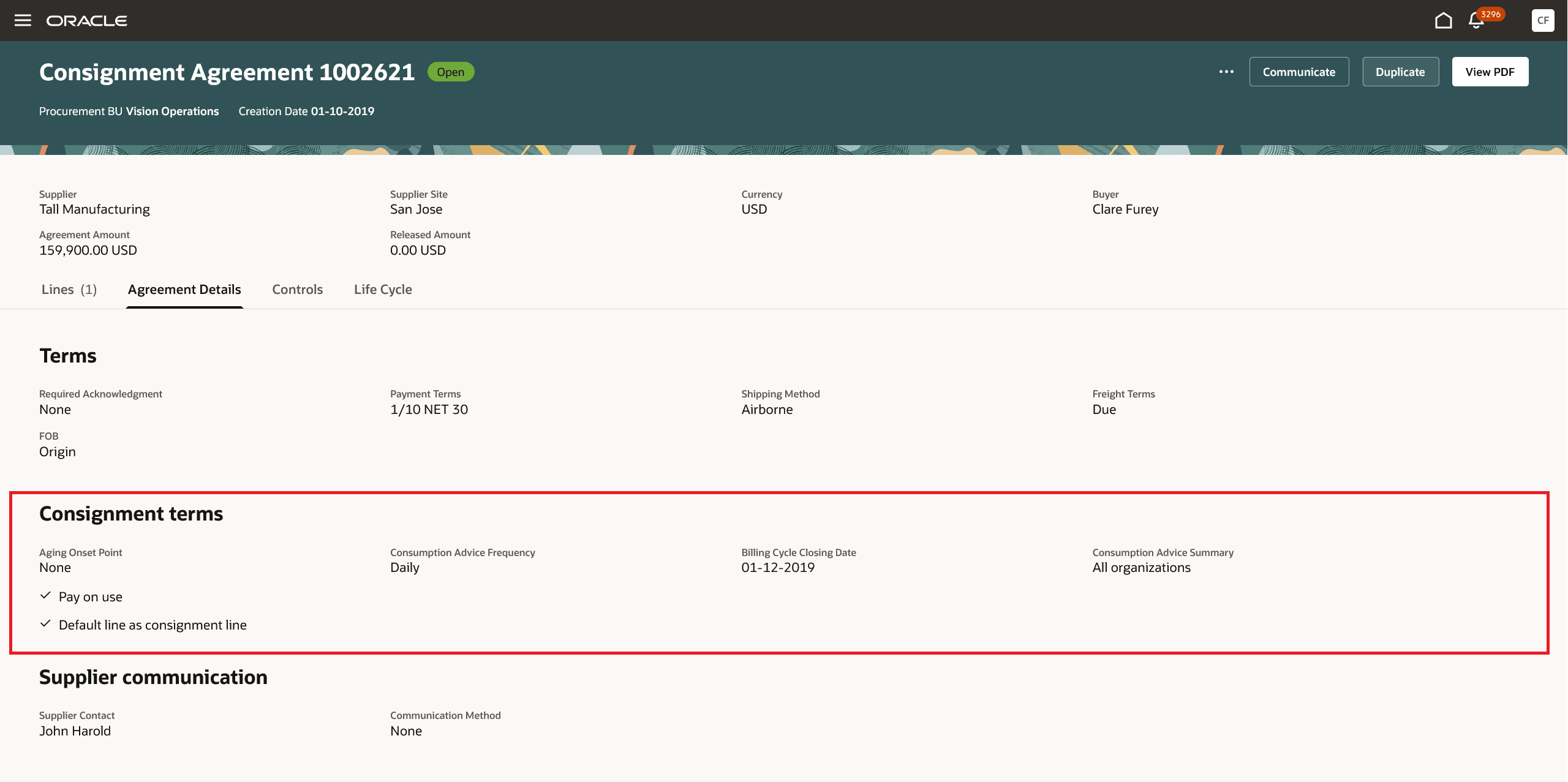Open the Controls tab
Viewport: 1568px width, 782px height.
(x=297, y=289)
